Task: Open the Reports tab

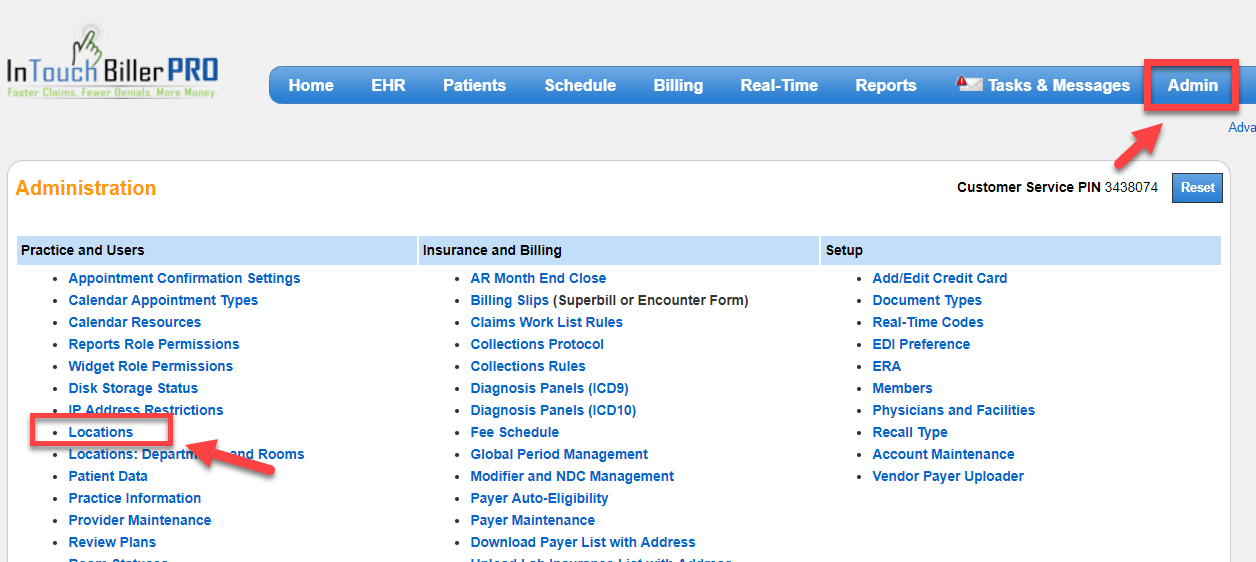Action: pyautogui.click(x=885, y=85)
